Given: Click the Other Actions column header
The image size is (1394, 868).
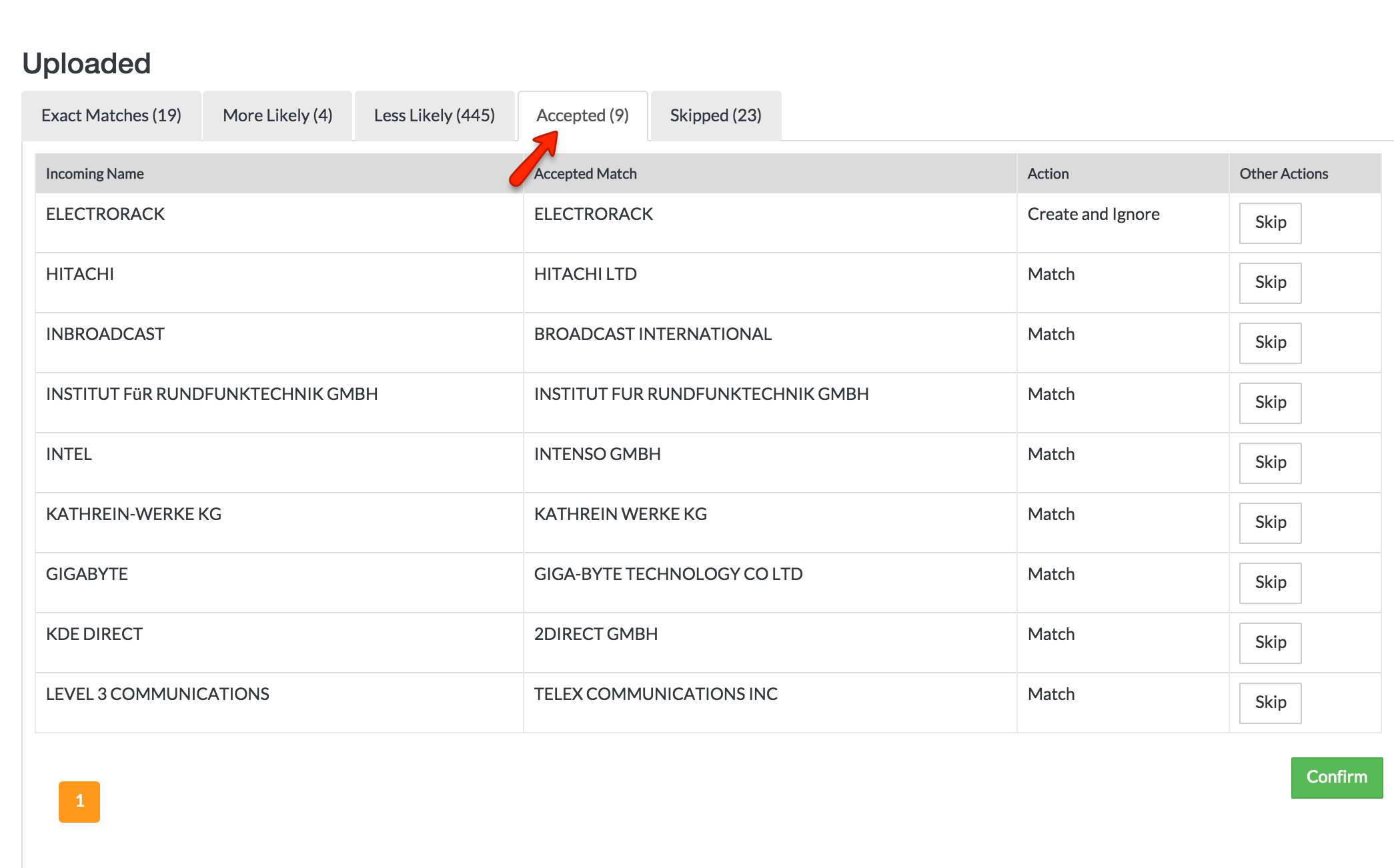Looking at the screenshot, I should [x=1283, y=173].
